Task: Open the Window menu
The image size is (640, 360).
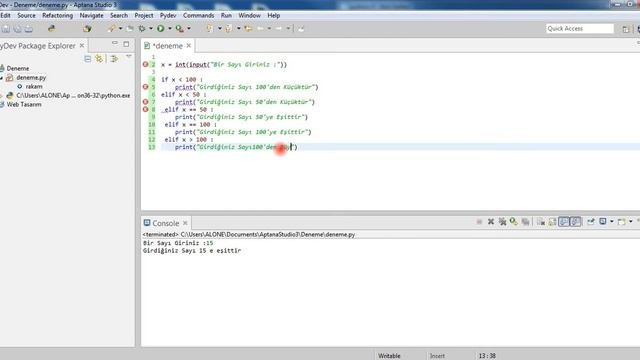Action: point(249,16)
